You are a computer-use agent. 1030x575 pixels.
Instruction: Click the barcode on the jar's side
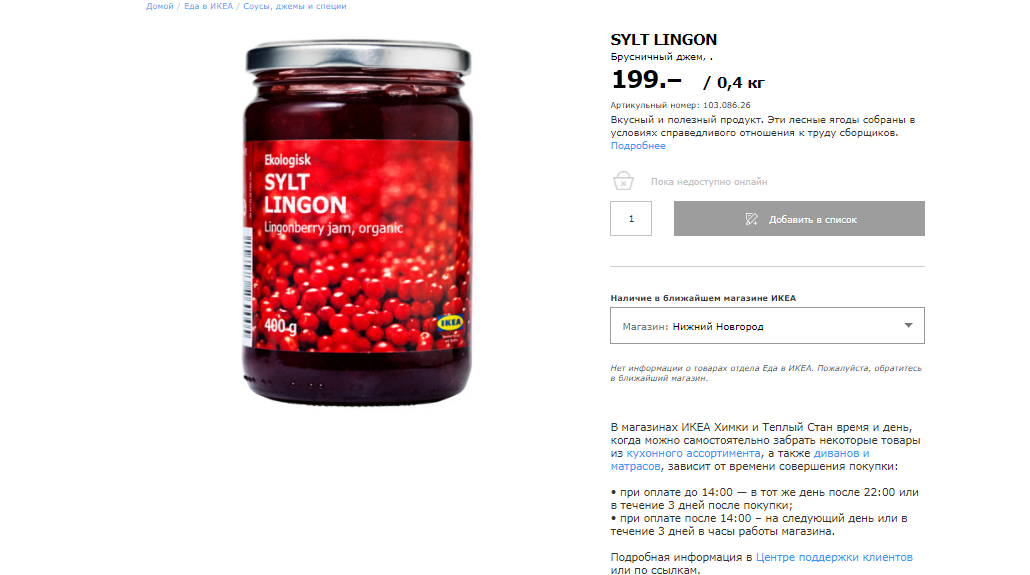pos(248,288)
